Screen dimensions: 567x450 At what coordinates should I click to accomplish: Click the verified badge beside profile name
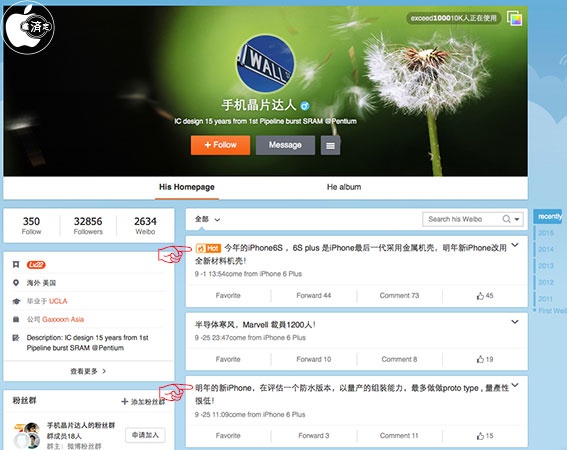coord(305,106)
